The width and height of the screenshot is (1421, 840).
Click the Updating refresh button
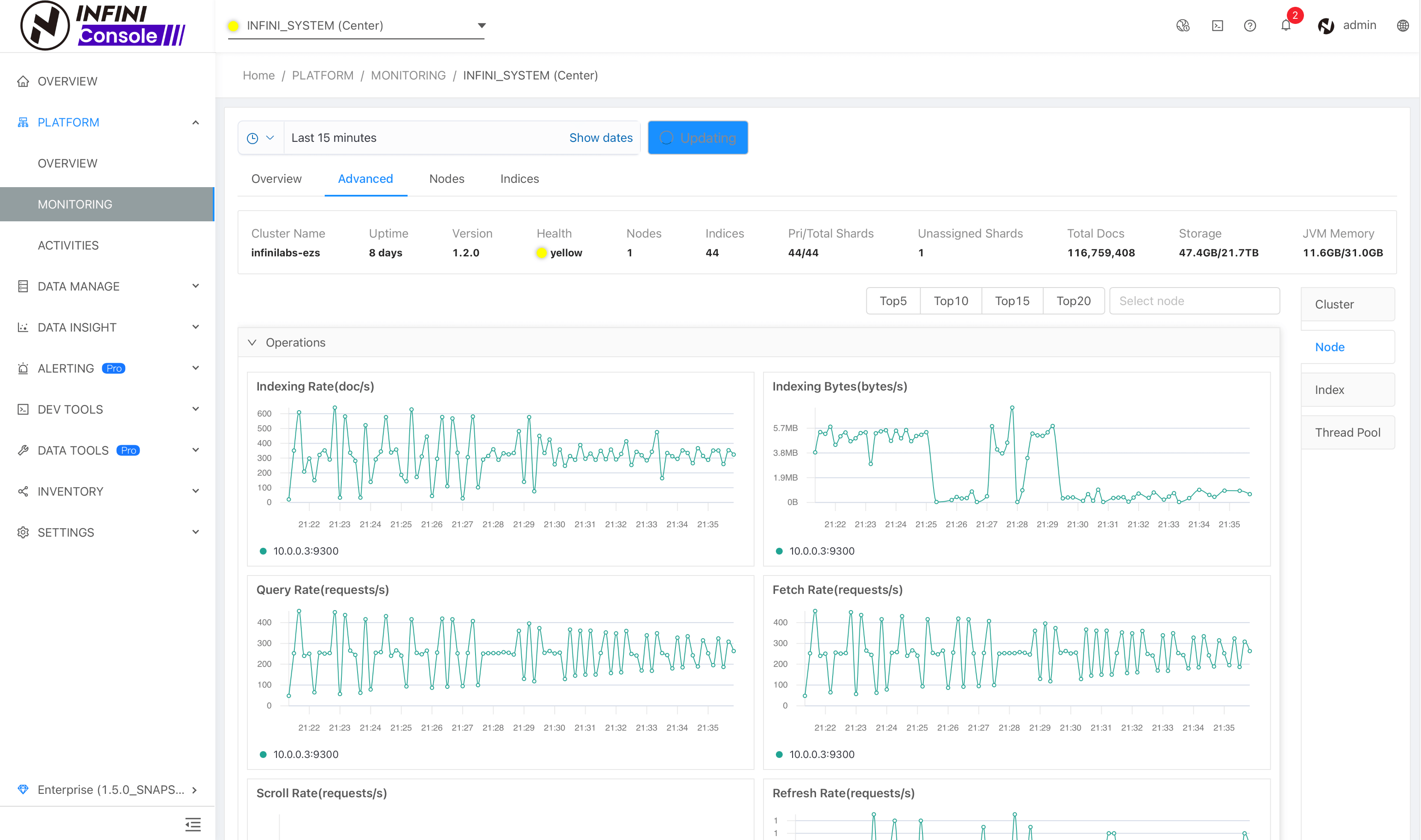click(x=698, y=138)
